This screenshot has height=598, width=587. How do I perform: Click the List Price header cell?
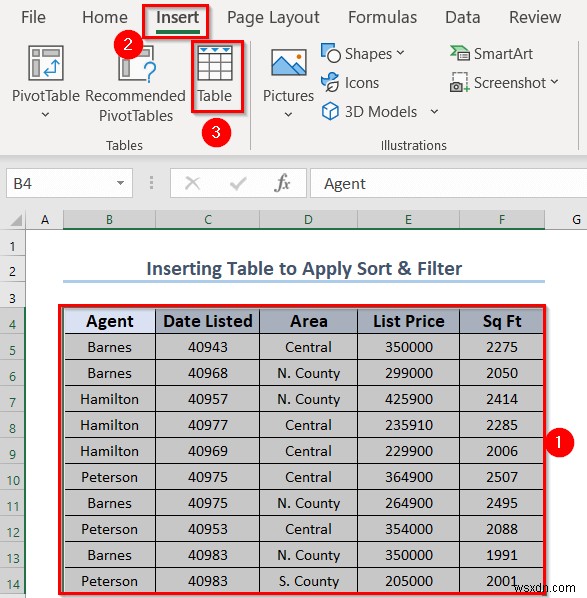click(x=408, y=321)
